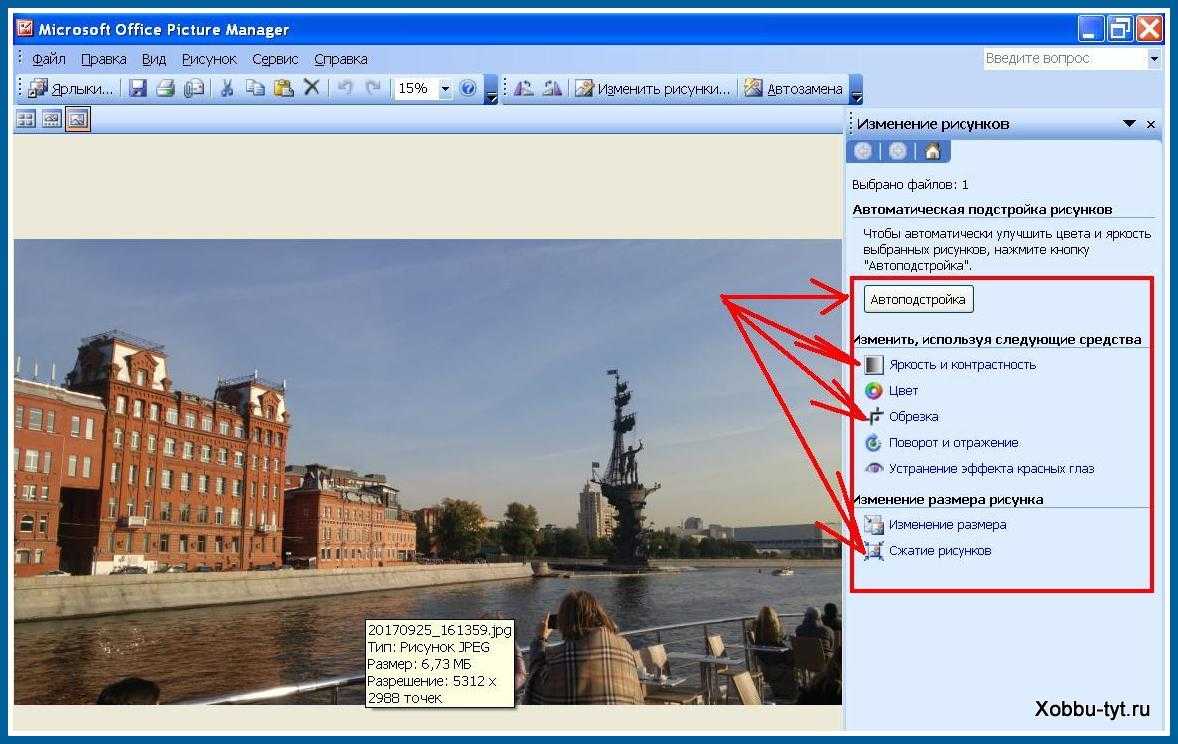Click the zoom percentage field showing 15%

(x=416, y=89)
